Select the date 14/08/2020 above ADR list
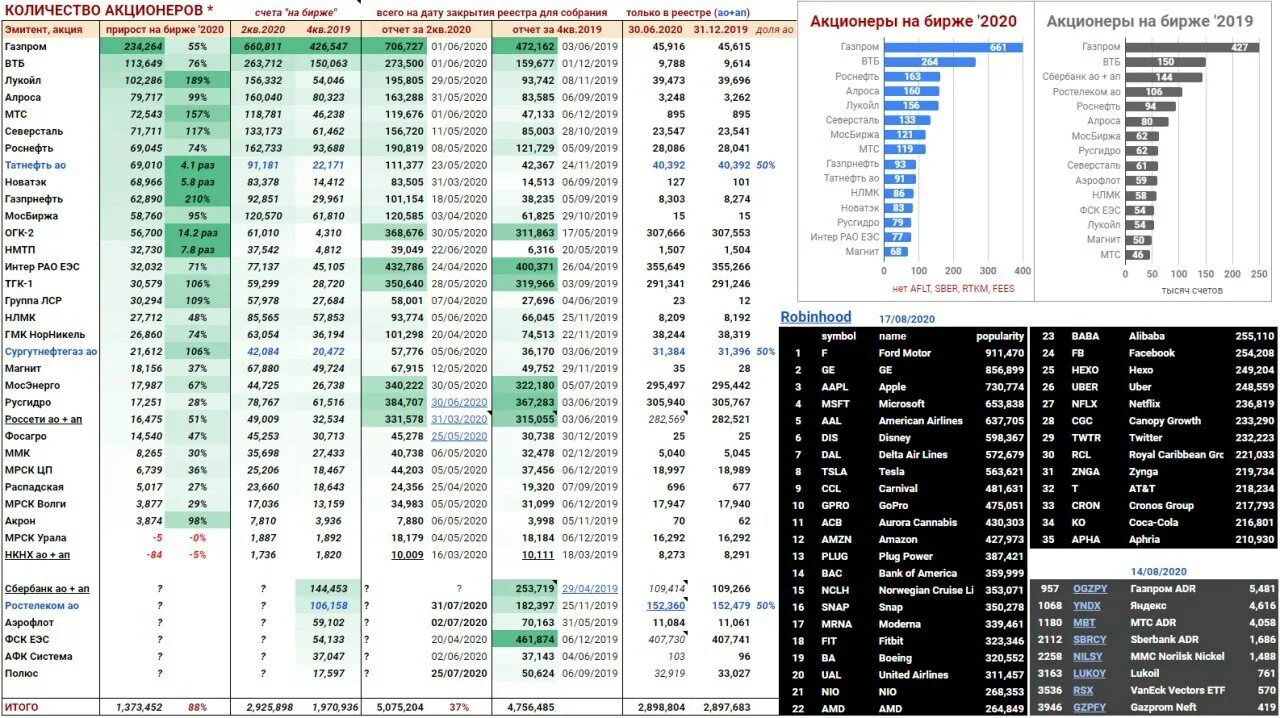The height and width of the screenshot is (718, 1280). (x=1158, y=571)
